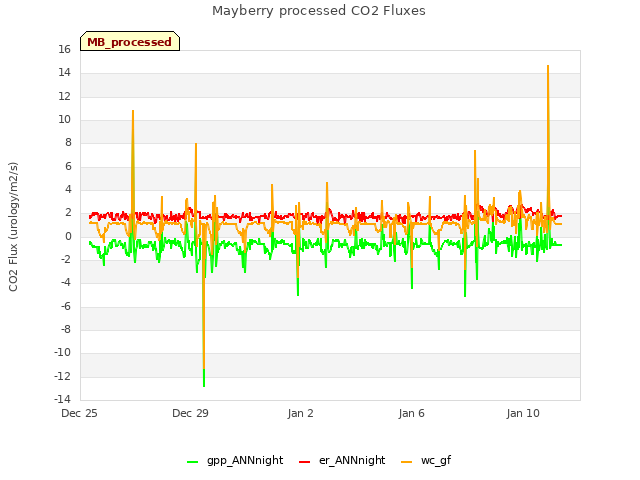The height and width of the screenshot is (480, 640).
Task: Click the y-axis value 16
Action: tap(64, 49)
